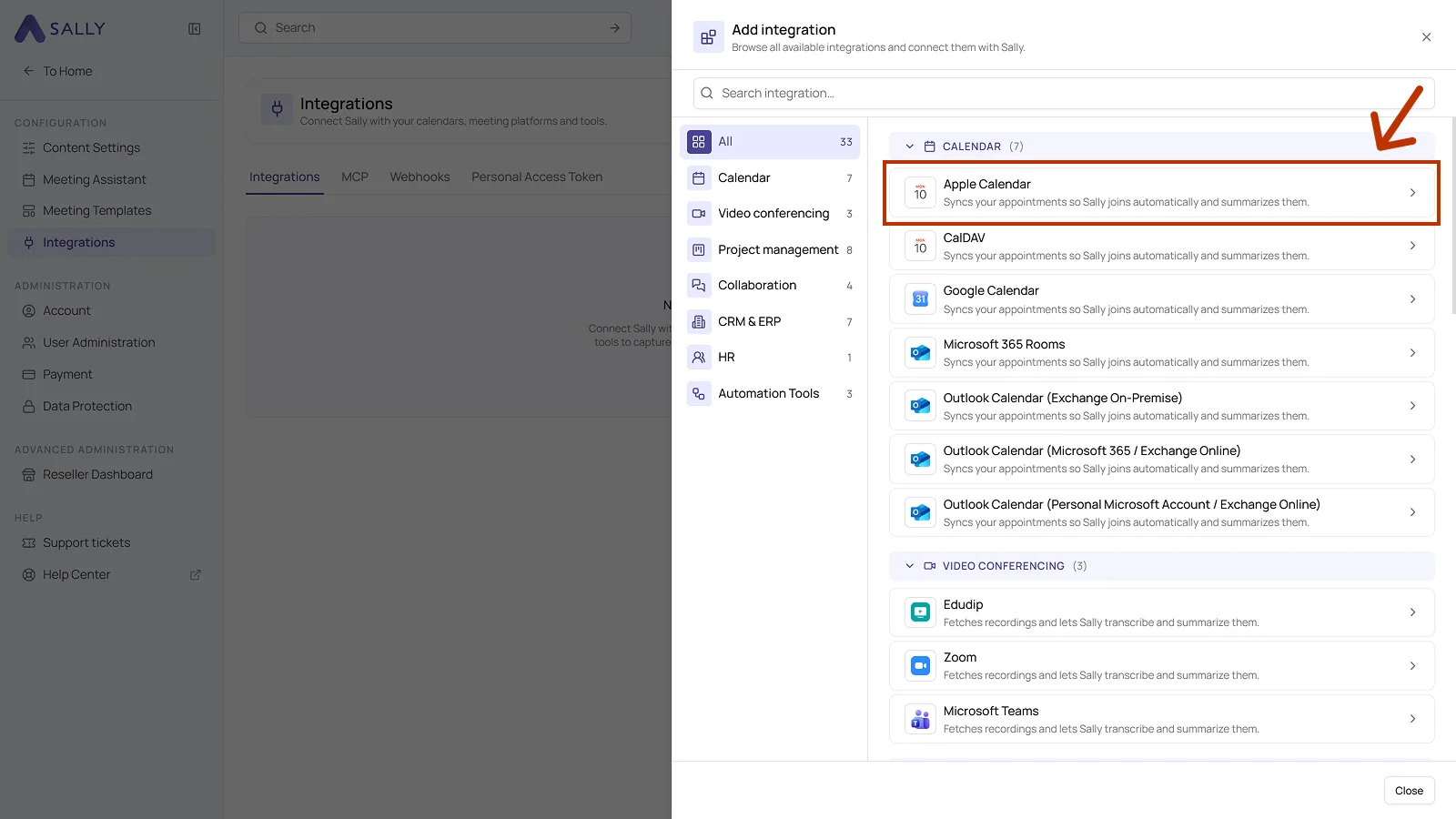1456x819 pixels.
Task: Click the integration panel scrollbar
Action: pyautogui.click(x=1452, y=216)
